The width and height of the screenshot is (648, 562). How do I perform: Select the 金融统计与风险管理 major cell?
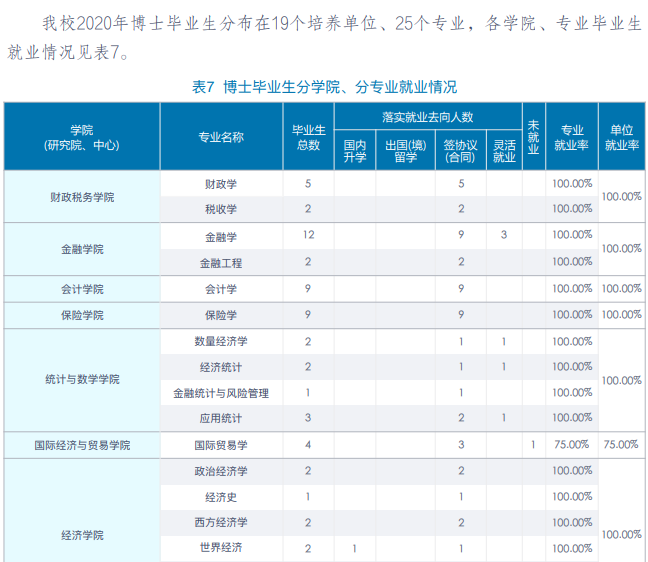tap(221, 393)
